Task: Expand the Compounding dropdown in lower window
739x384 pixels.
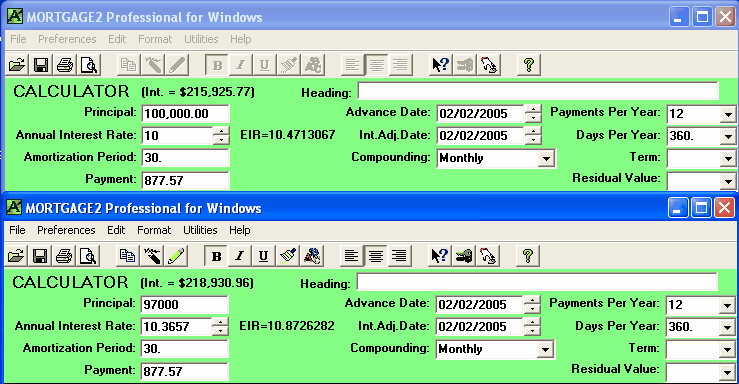Action: 545,350
